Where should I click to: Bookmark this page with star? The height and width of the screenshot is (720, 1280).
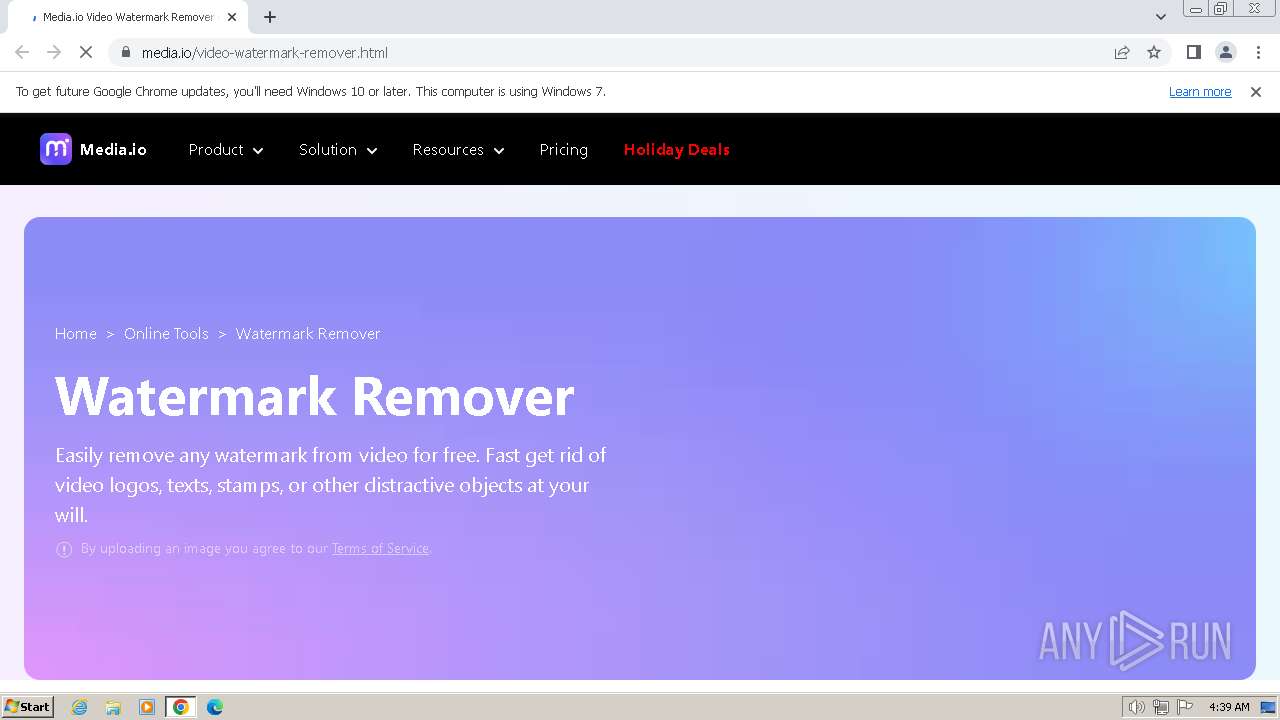pyautogui.click(x=1154, y=52)
